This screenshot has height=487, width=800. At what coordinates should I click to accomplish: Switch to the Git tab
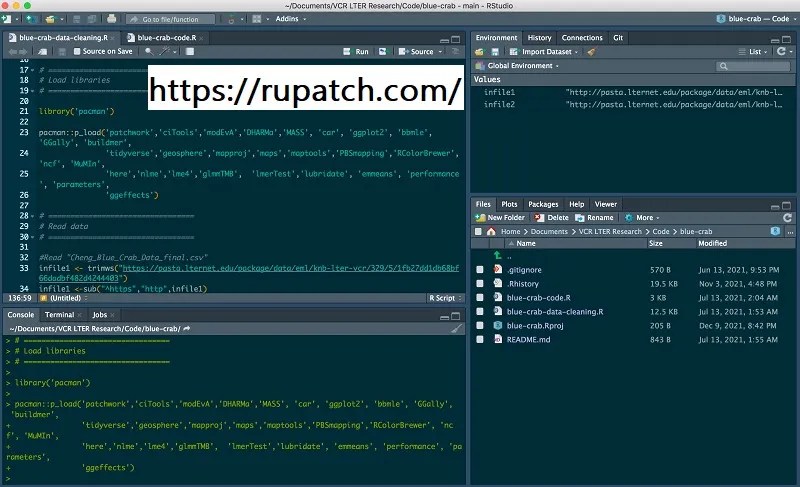618,38
